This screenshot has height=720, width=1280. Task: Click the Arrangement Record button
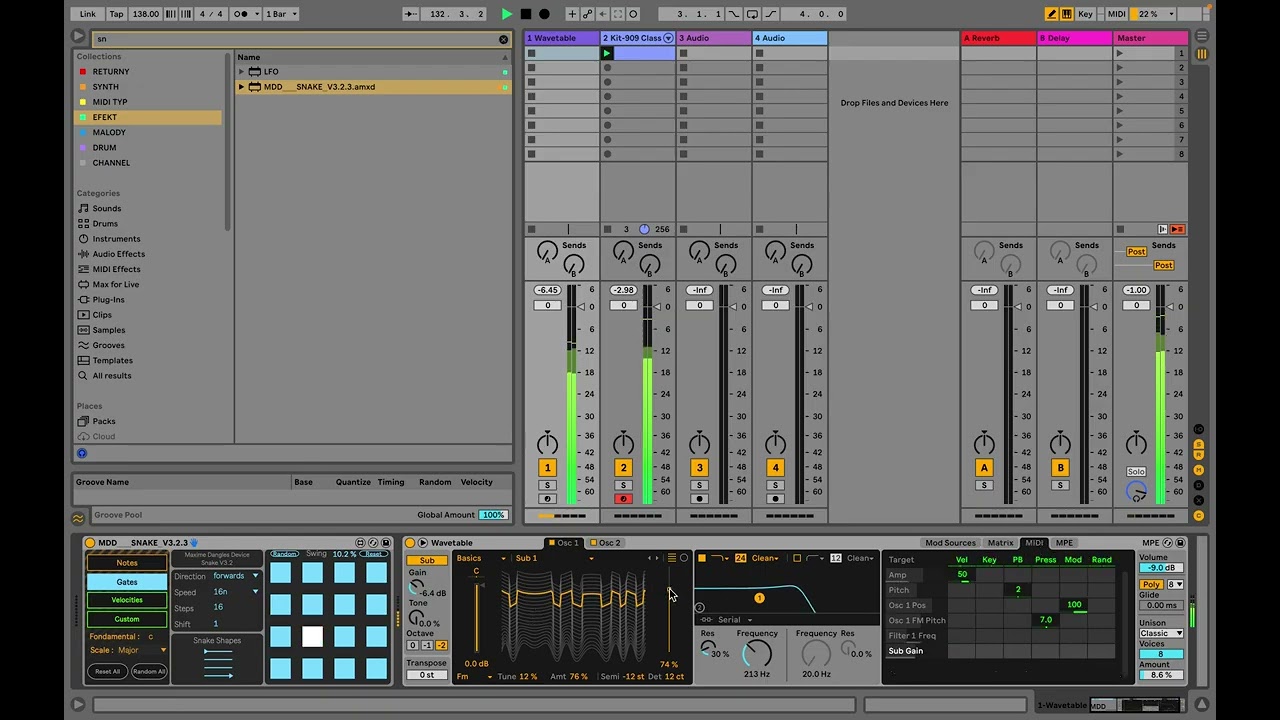coord(544,14)
